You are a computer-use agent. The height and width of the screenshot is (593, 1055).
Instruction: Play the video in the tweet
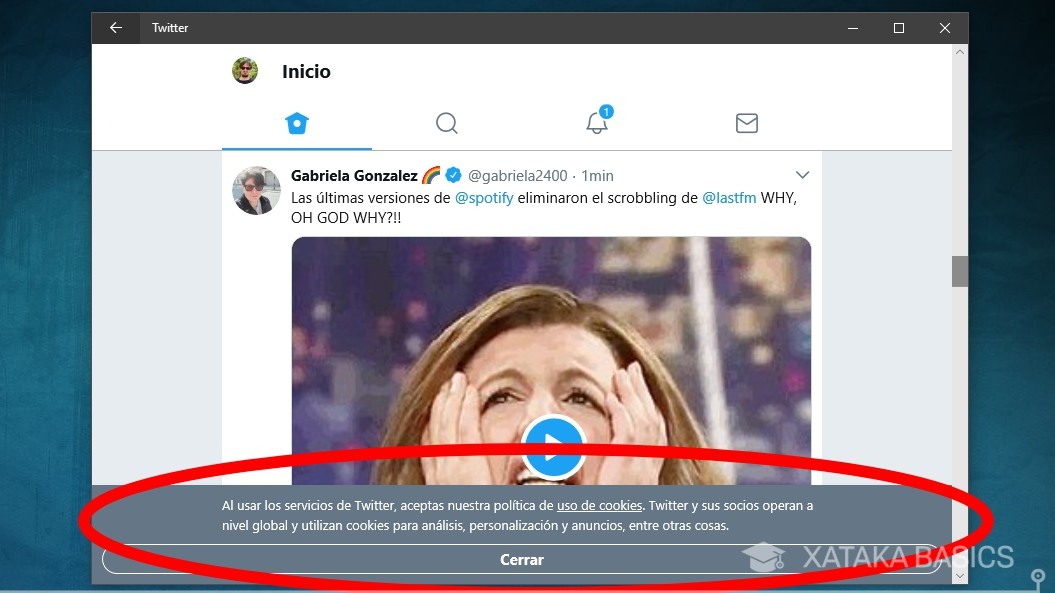[552, 447]
